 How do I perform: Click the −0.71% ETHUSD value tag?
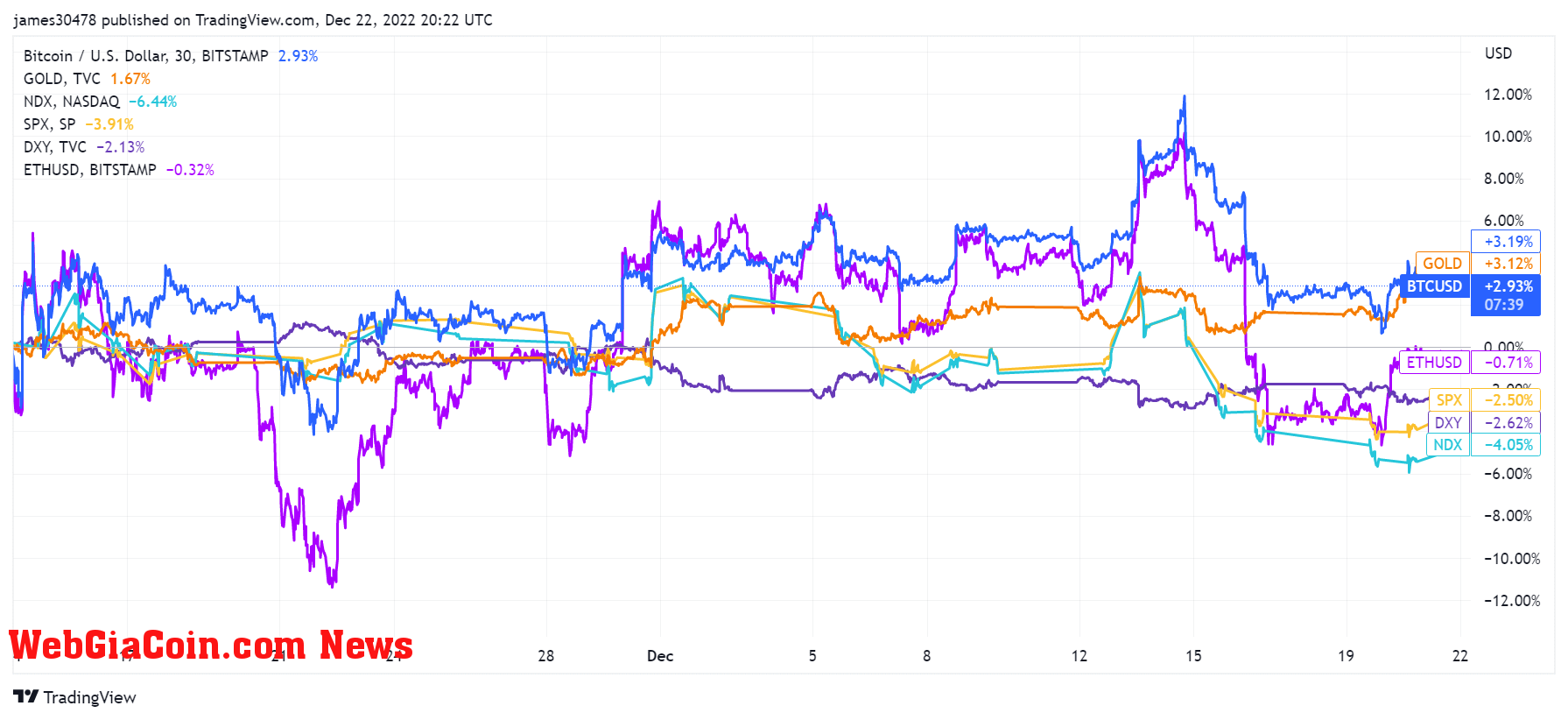1506,363
